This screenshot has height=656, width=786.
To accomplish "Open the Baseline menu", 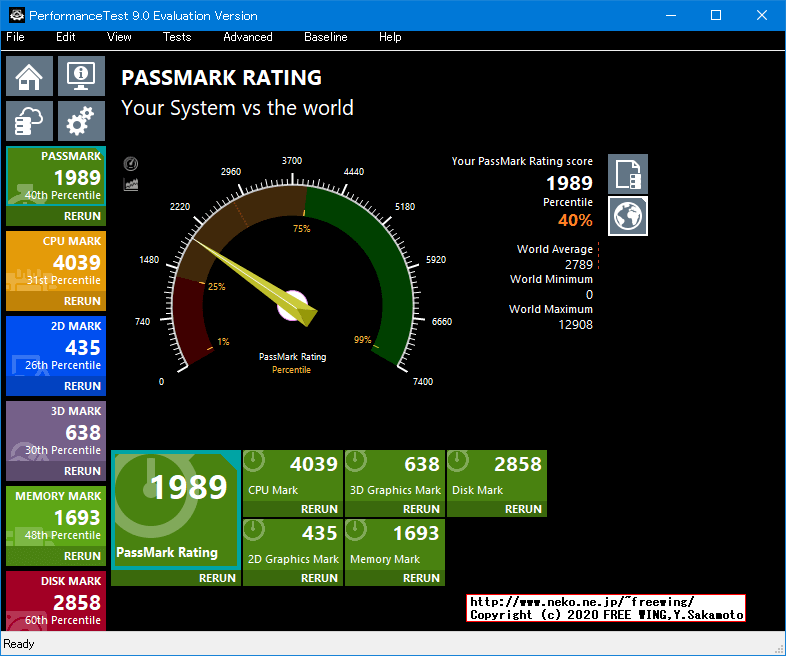I will click(x=326, y=37).
